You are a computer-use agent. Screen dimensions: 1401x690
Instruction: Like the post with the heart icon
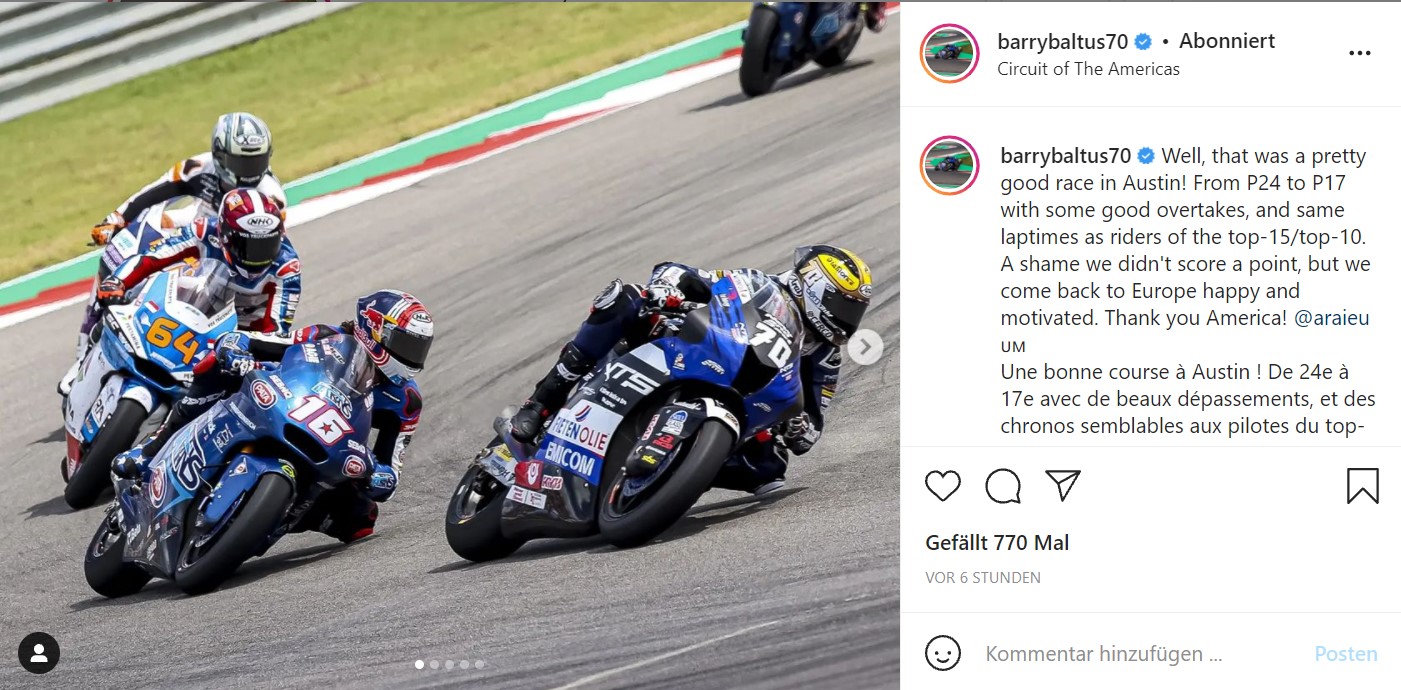(943, 486)
